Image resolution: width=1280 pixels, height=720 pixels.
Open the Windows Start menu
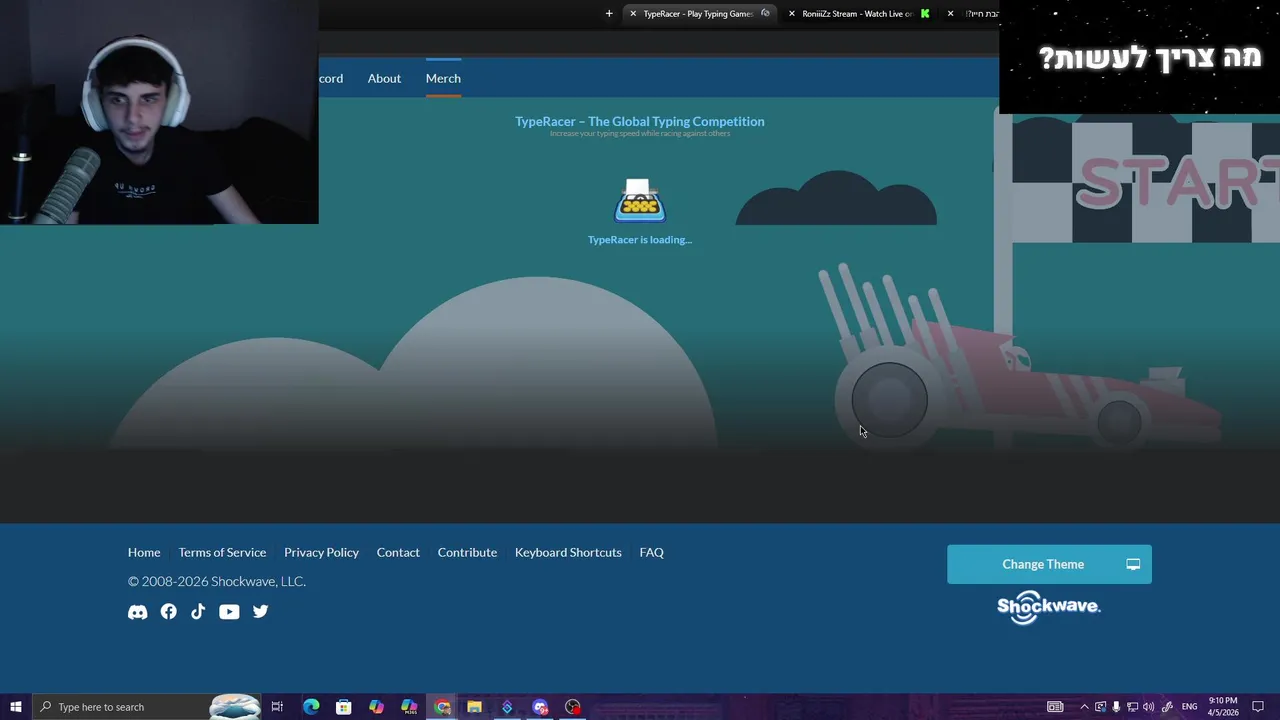(16, 707)
